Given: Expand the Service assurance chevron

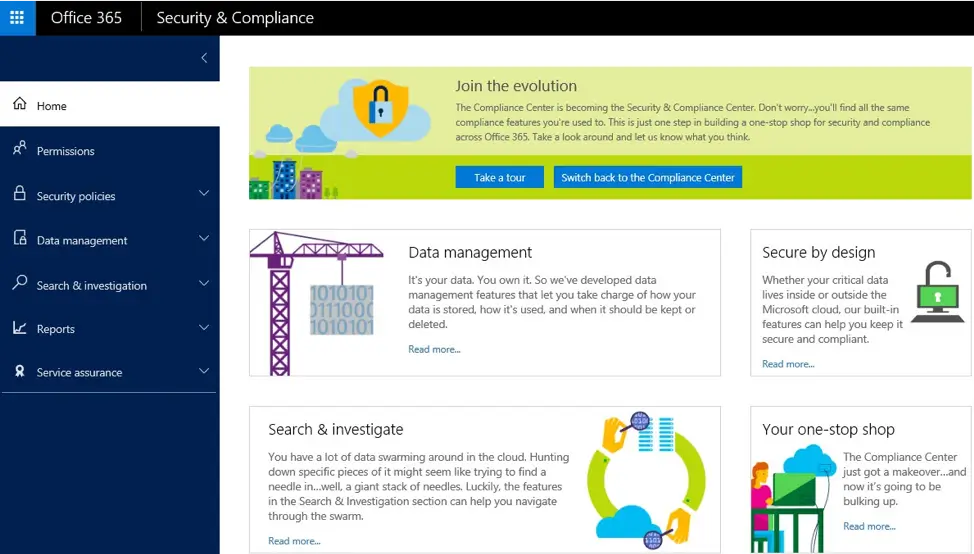Looking at the screenshot, I should [204, 372].
